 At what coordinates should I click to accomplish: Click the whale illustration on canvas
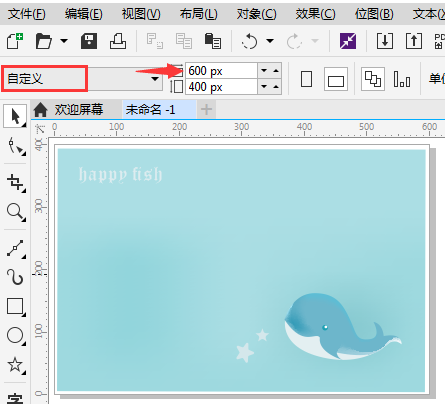point(343,327)
